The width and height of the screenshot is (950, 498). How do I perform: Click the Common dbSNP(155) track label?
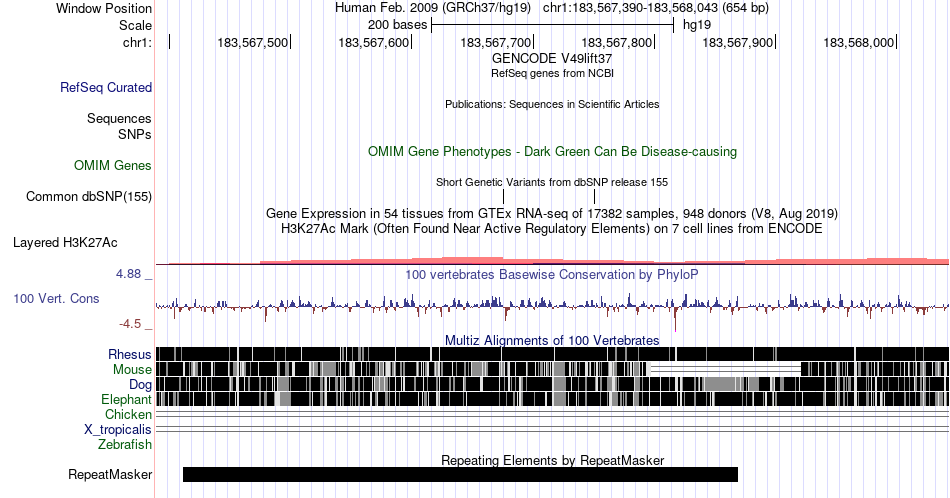[88, 196]
